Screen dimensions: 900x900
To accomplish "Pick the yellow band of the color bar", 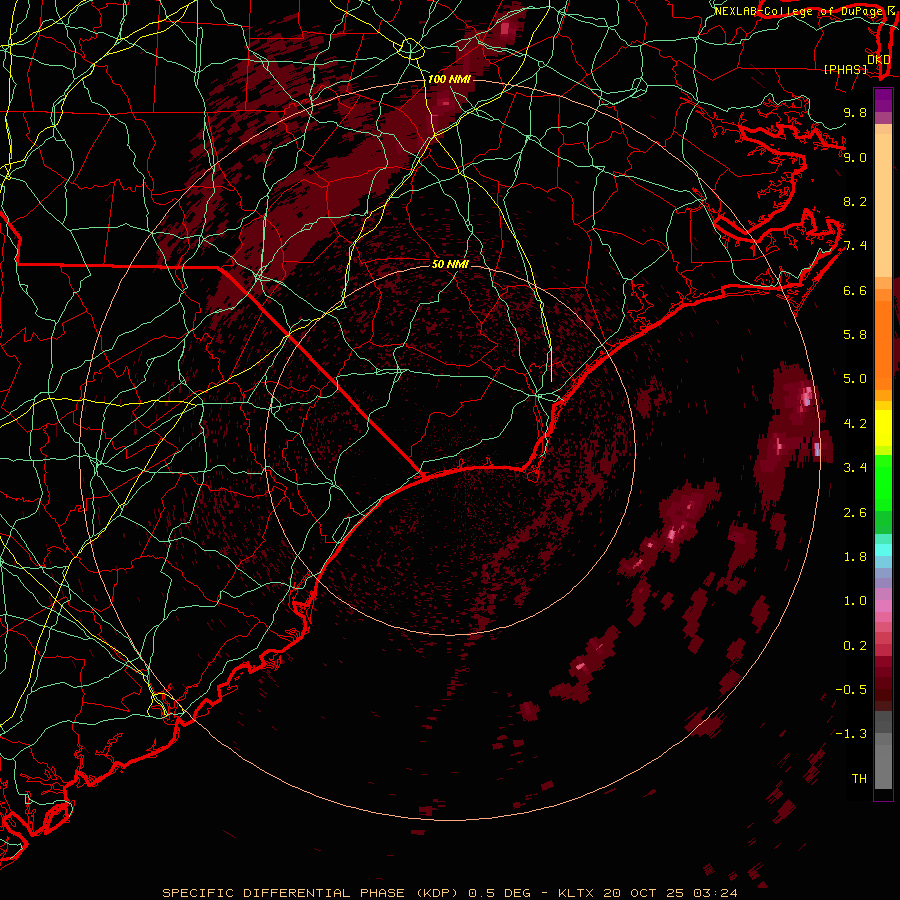I will coord(883,428).
